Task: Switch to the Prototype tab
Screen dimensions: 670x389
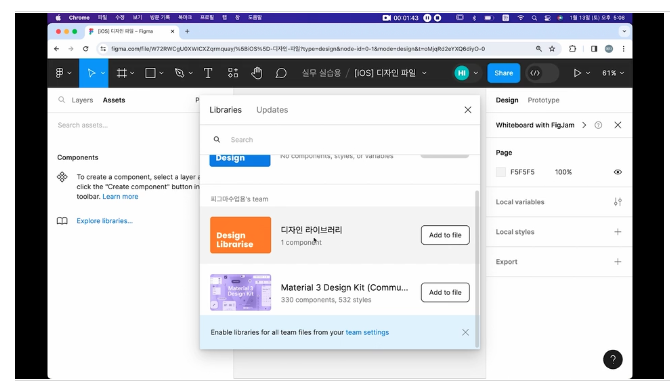Action: coord(543,100)
